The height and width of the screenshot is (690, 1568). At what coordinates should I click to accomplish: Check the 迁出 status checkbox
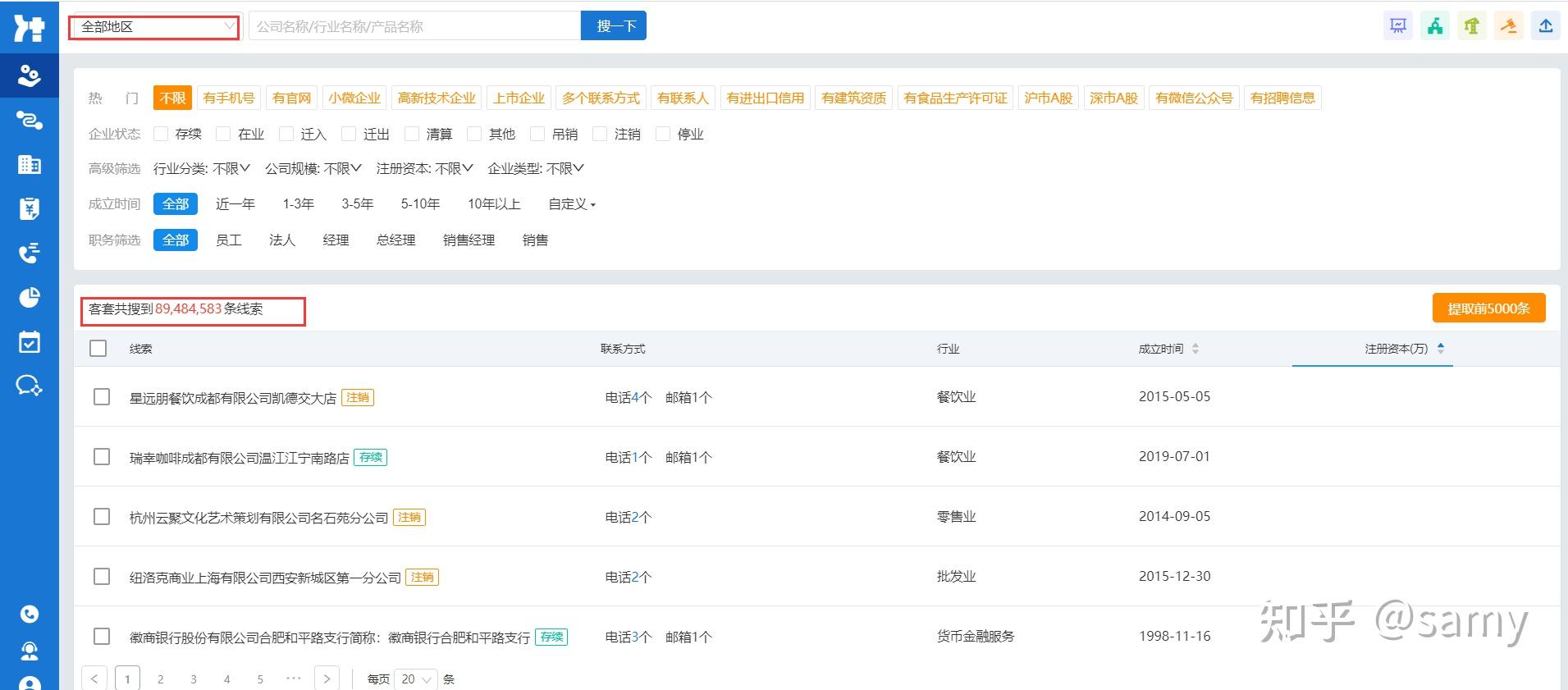click(349, 134)
